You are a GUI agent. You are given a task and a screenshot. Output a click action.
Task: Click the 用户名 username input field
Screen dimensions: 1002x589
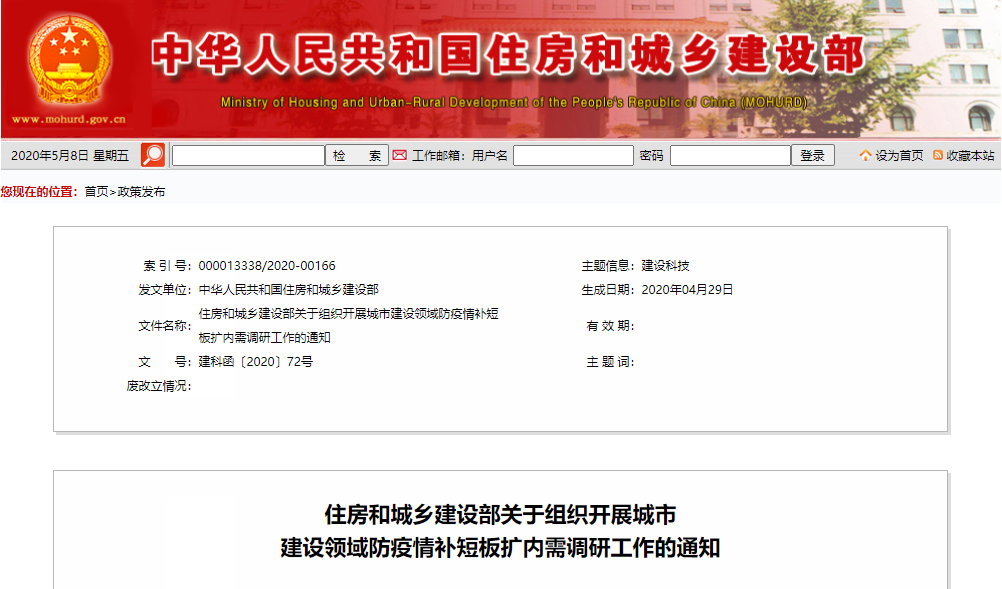pos(573,155)
